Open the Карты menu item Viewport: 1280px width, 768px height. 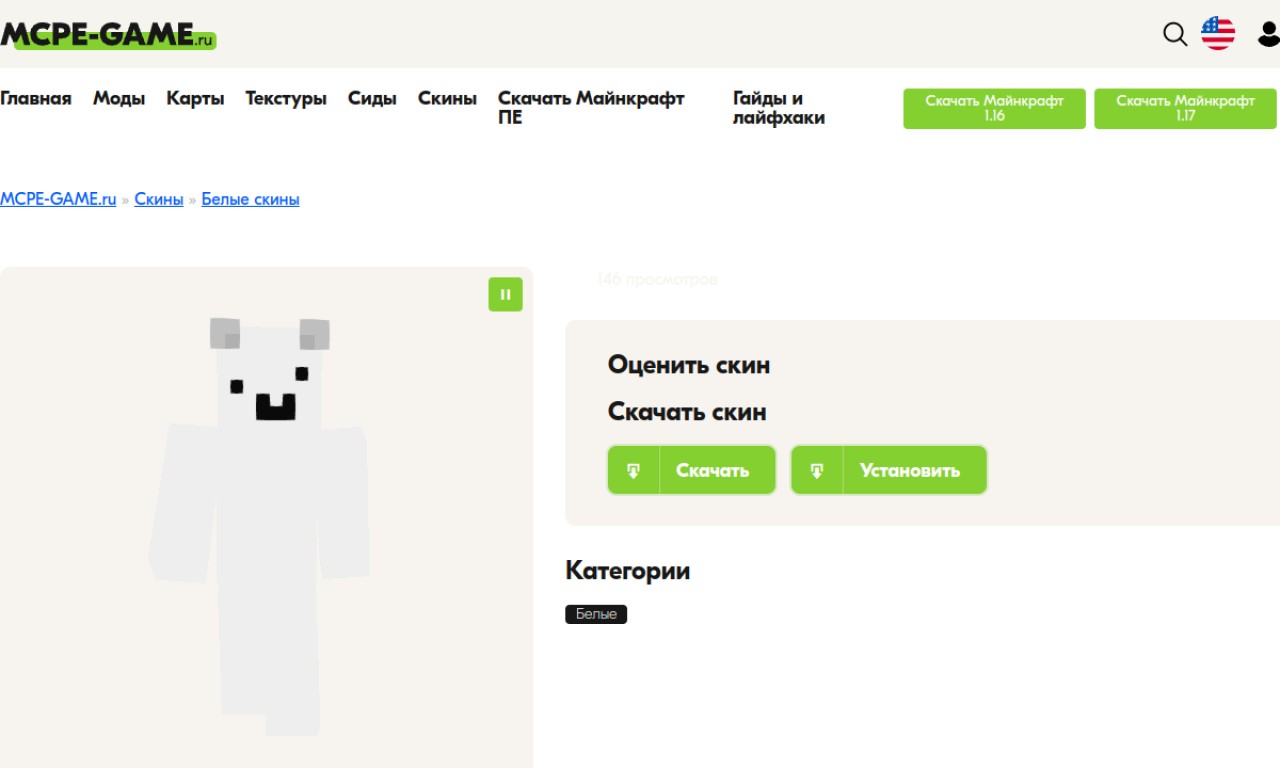195,98
